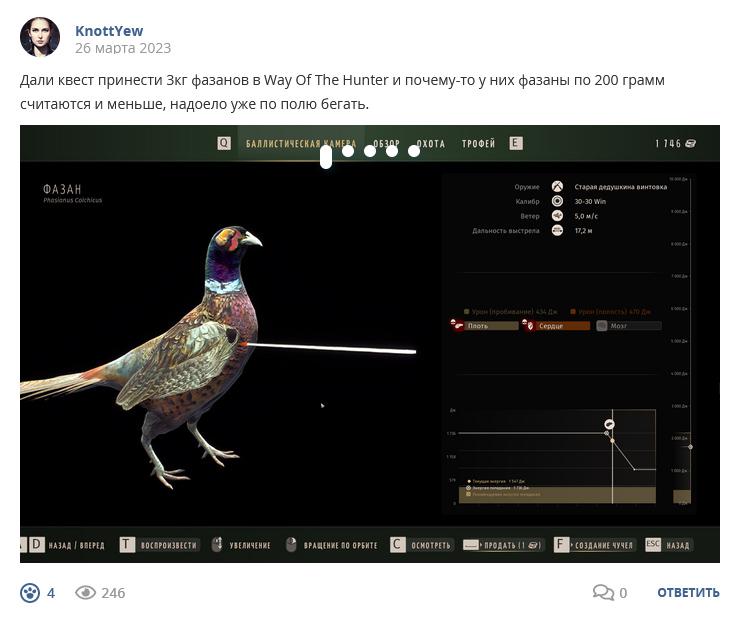739x620 pixels.
Task: Click the ОТВЕТИТЬ reply button
Action: click(688, 593)
